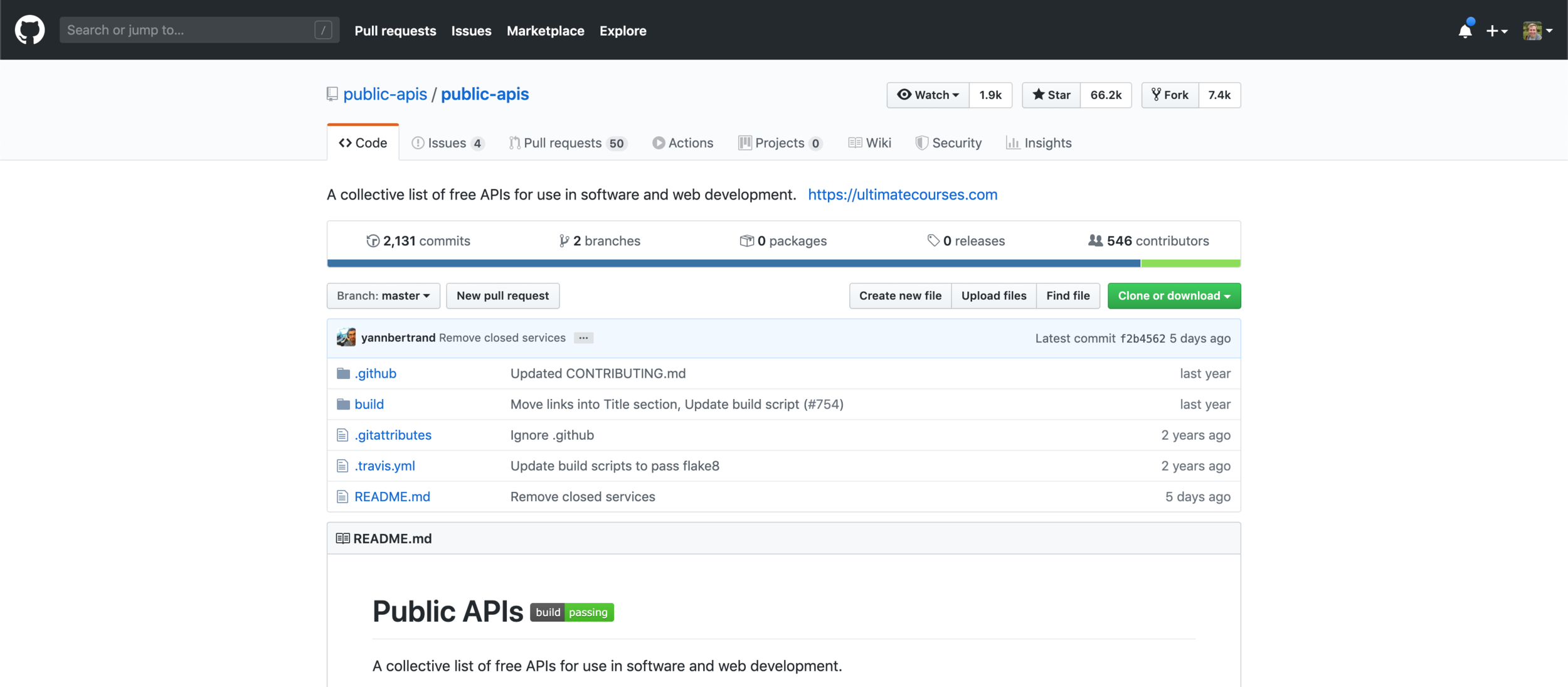Screen dimensions: 1568x687
Task: Open the notifications bell
Action: coord(1465,31)
